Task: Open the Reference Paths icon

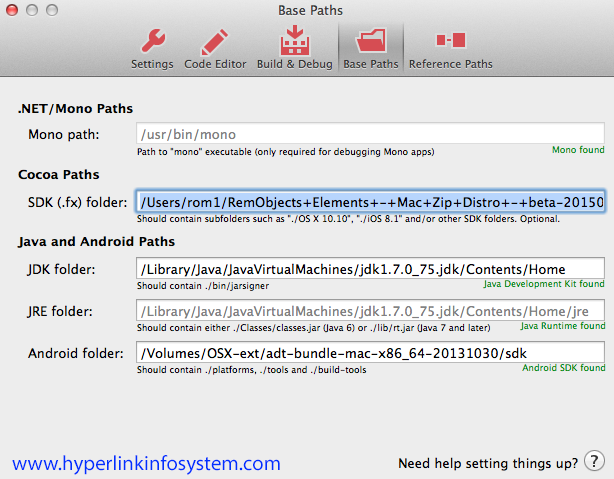Action: coord(451,40)
